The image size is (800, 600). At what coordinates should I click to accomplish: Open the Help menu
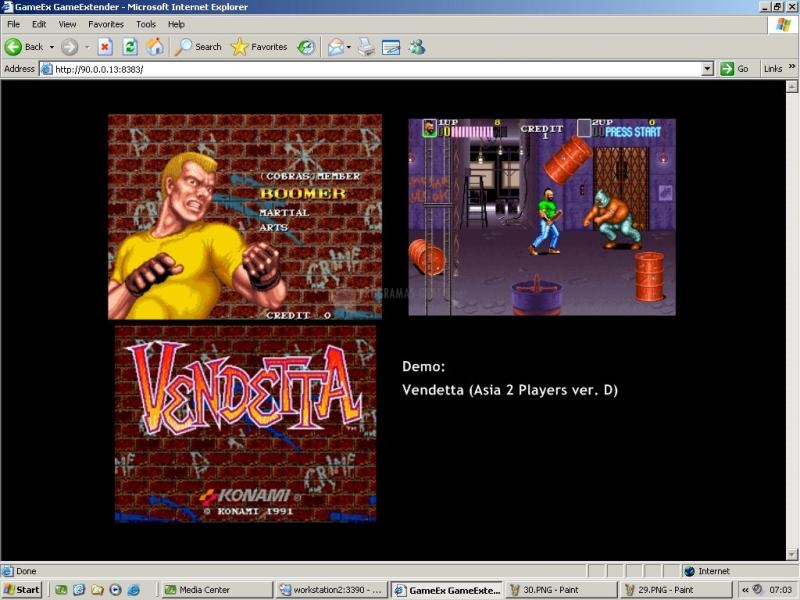click(176, 24)
